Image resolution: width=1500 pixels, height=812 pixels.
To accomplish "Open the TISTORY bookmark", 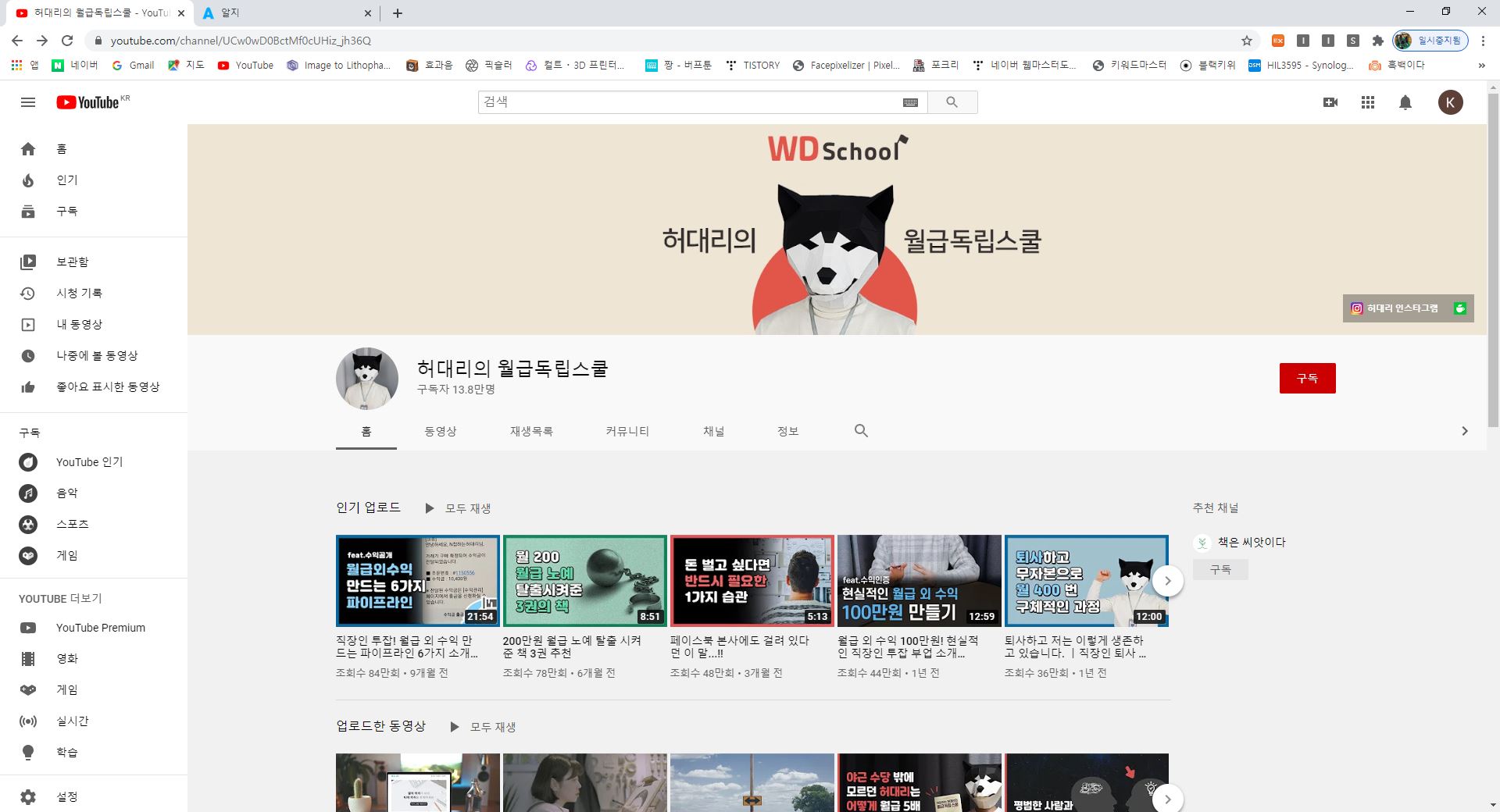I will [x=752, y=66].
